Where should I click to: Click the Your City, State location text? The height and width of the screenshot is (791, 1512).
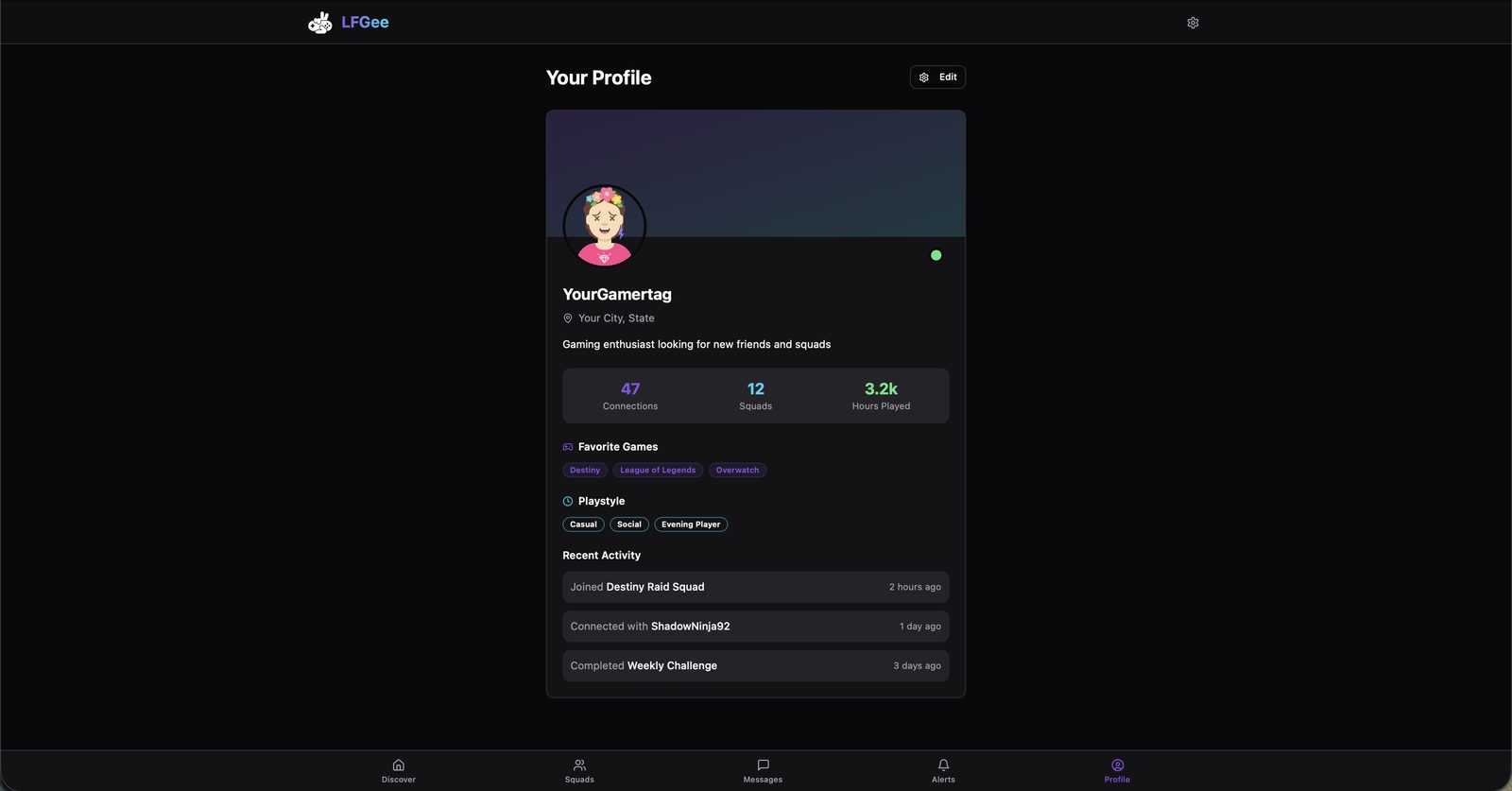click(x=616, y=318)
